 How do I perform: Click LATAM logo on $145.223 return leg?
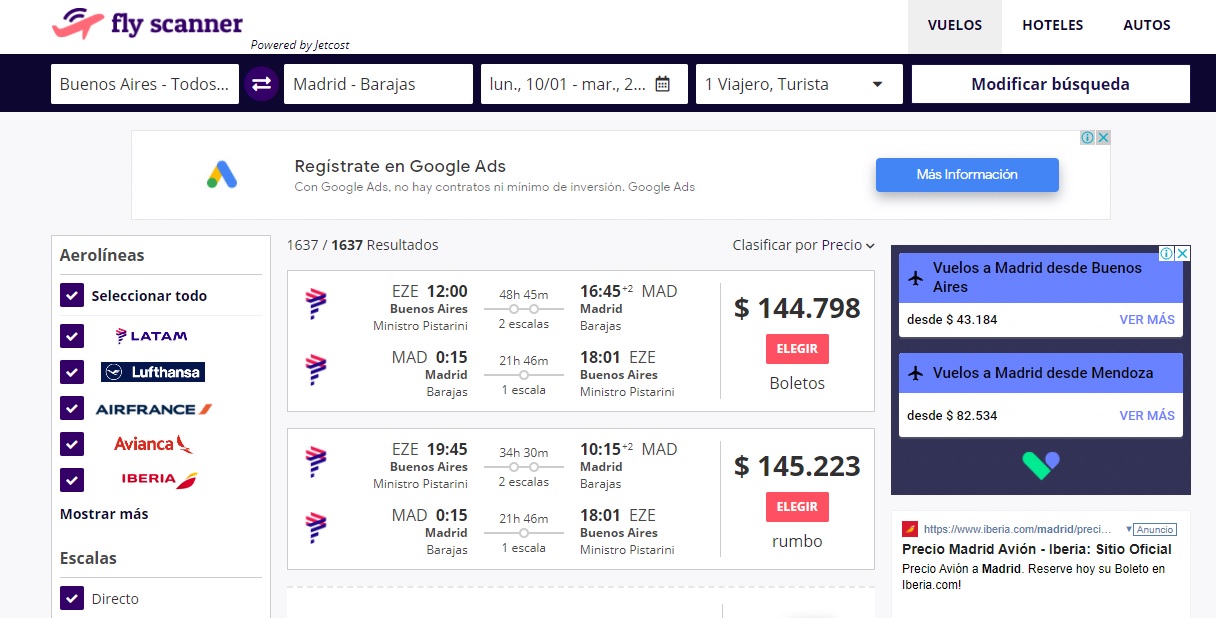316,528
